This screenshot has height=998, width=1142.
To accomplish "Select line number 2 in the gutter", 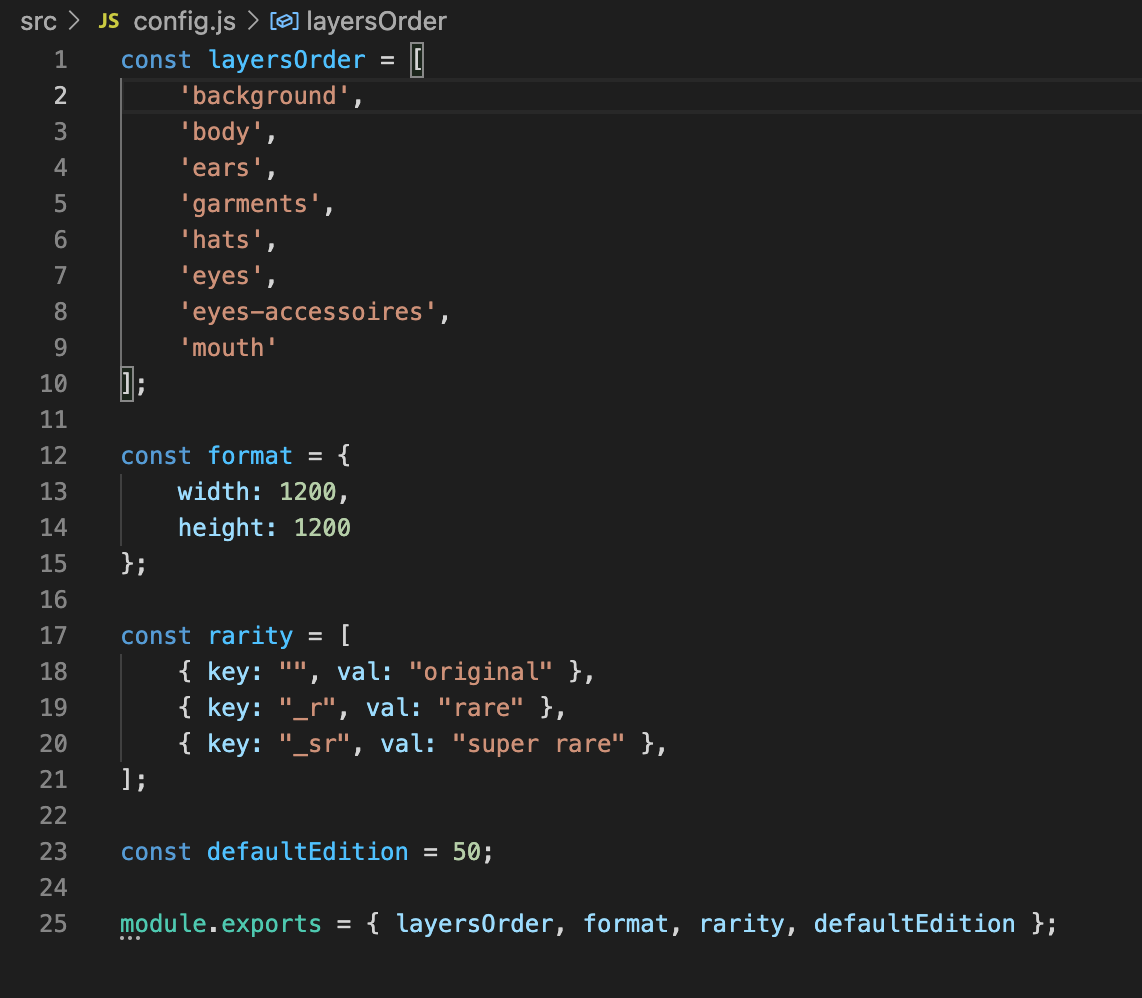I will click(60, 95).
